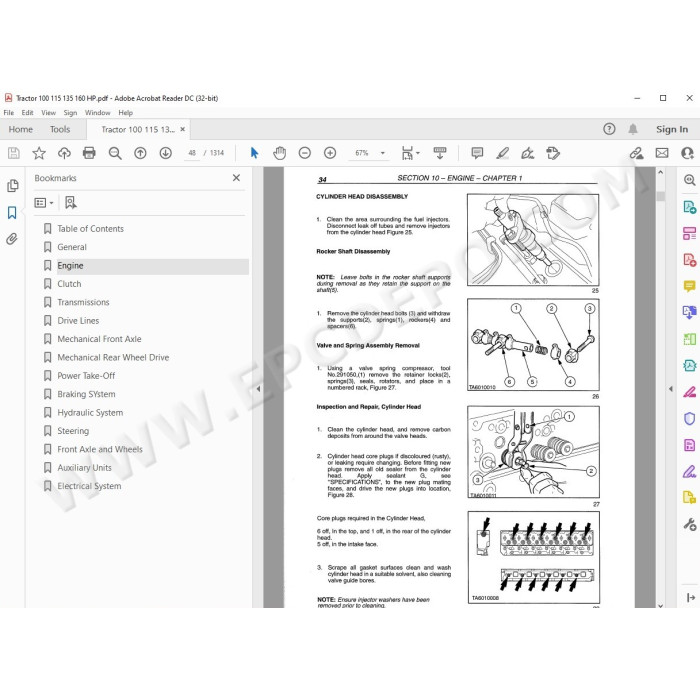Toggle the Bookmarks panel ribbon icon
The image size is (700, 700).
click(12, 212)
